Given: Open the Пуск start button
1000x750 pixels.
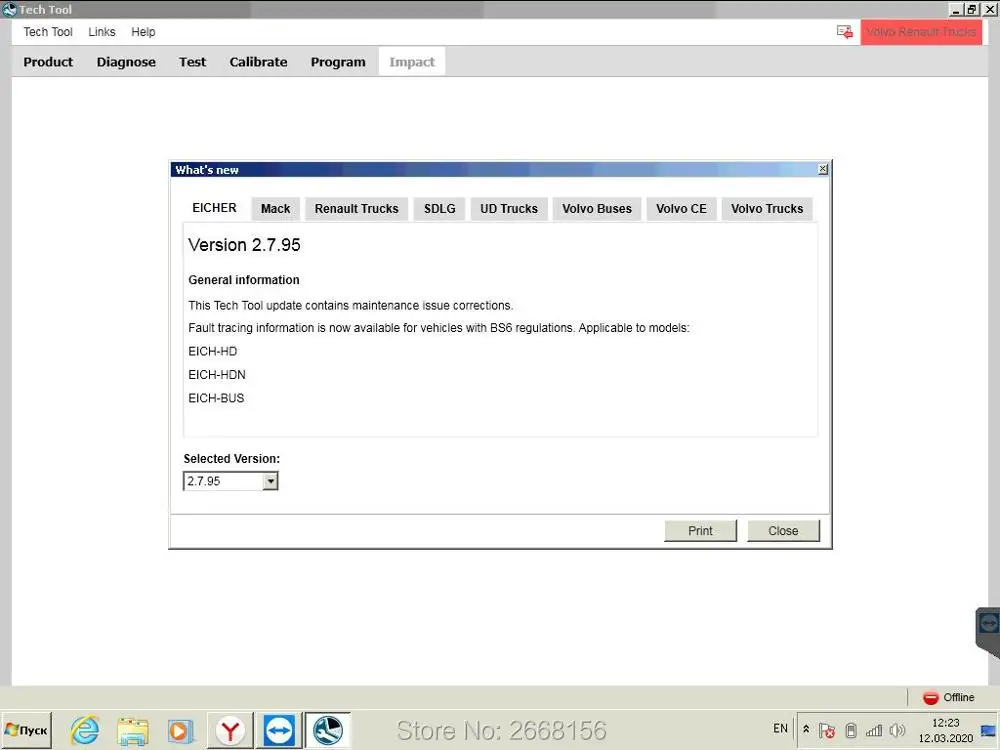Looking at the screenshot, I should 26,730.
